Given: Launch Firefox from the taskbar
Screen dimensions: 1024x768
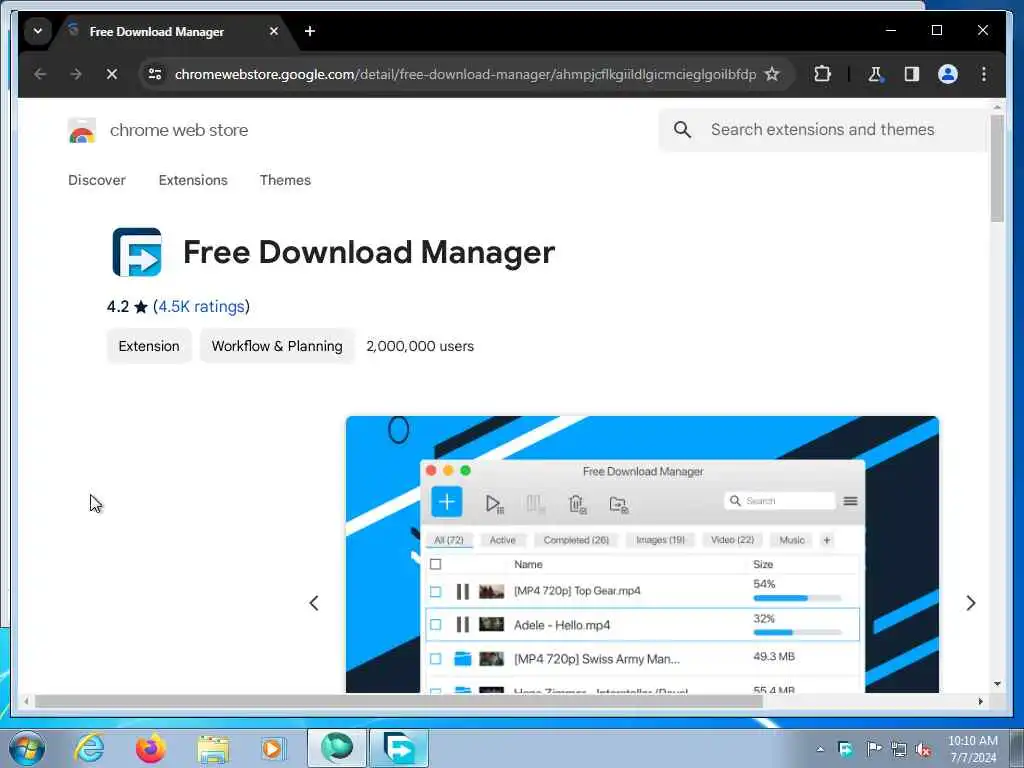Looking at the screenshot, I should point(151,748).
